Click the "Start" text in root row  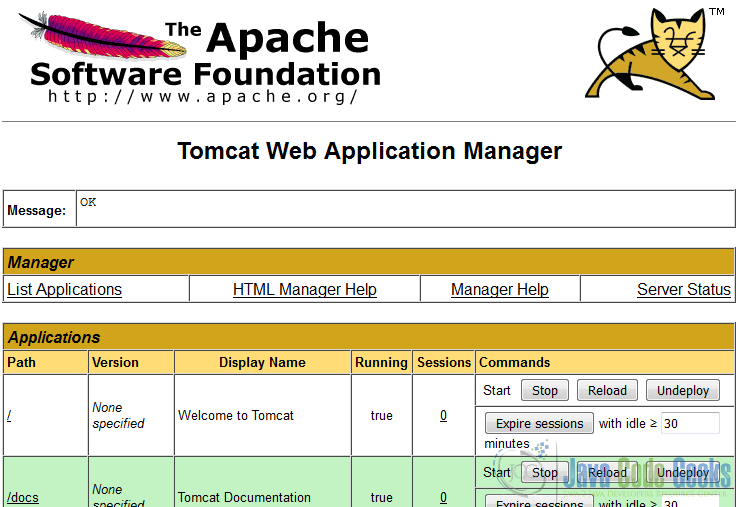[497, 391]
